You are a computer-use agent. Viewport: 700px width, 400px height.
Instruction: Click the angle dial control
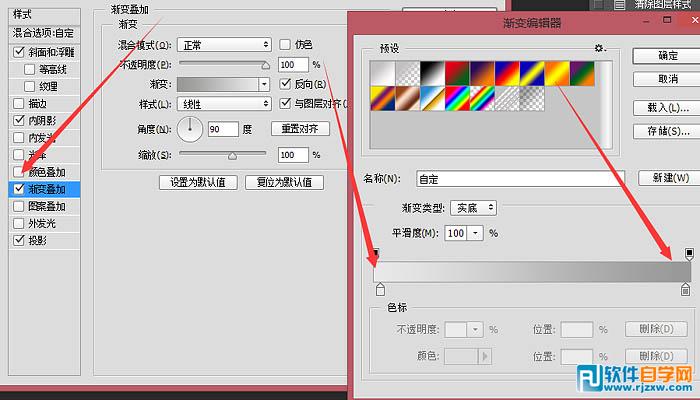pos(190,129)
